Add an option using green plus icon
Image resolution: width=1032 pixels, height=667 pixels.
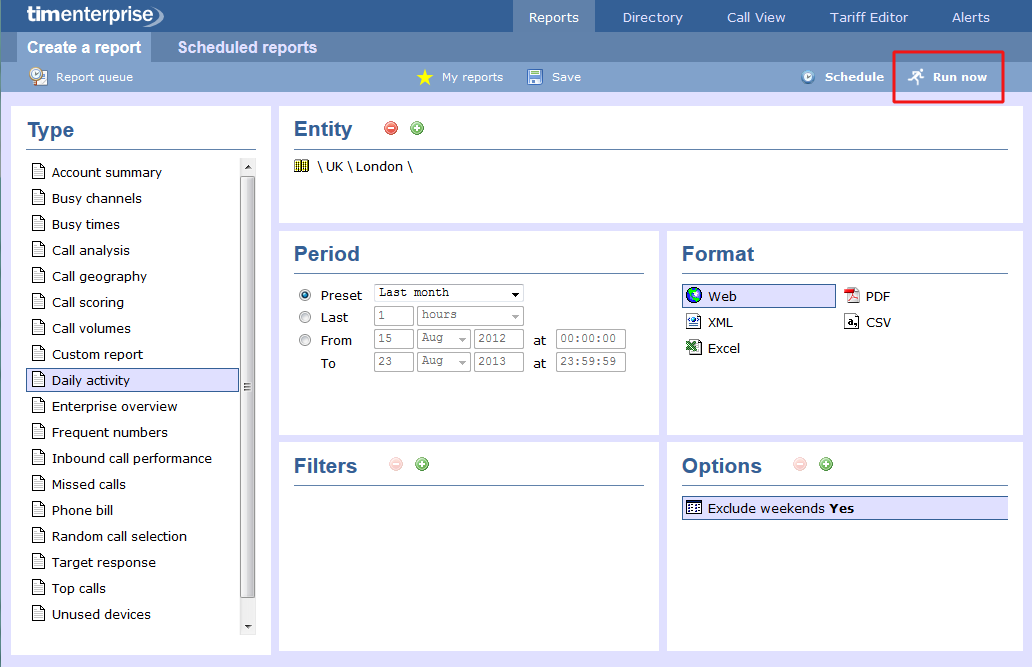(x=826, y=464)
